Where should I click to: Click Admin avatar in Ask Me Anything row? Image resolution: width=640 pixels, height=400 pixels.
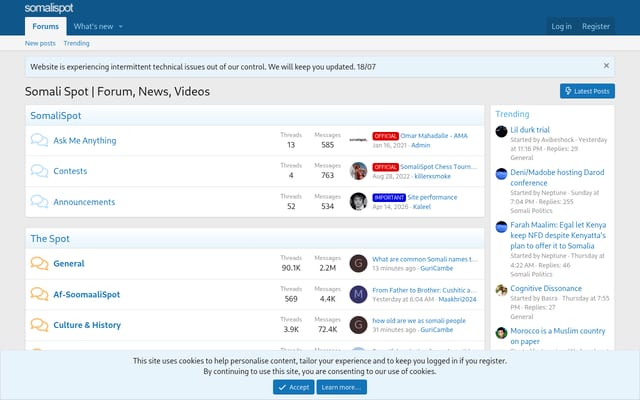[358, 140]
